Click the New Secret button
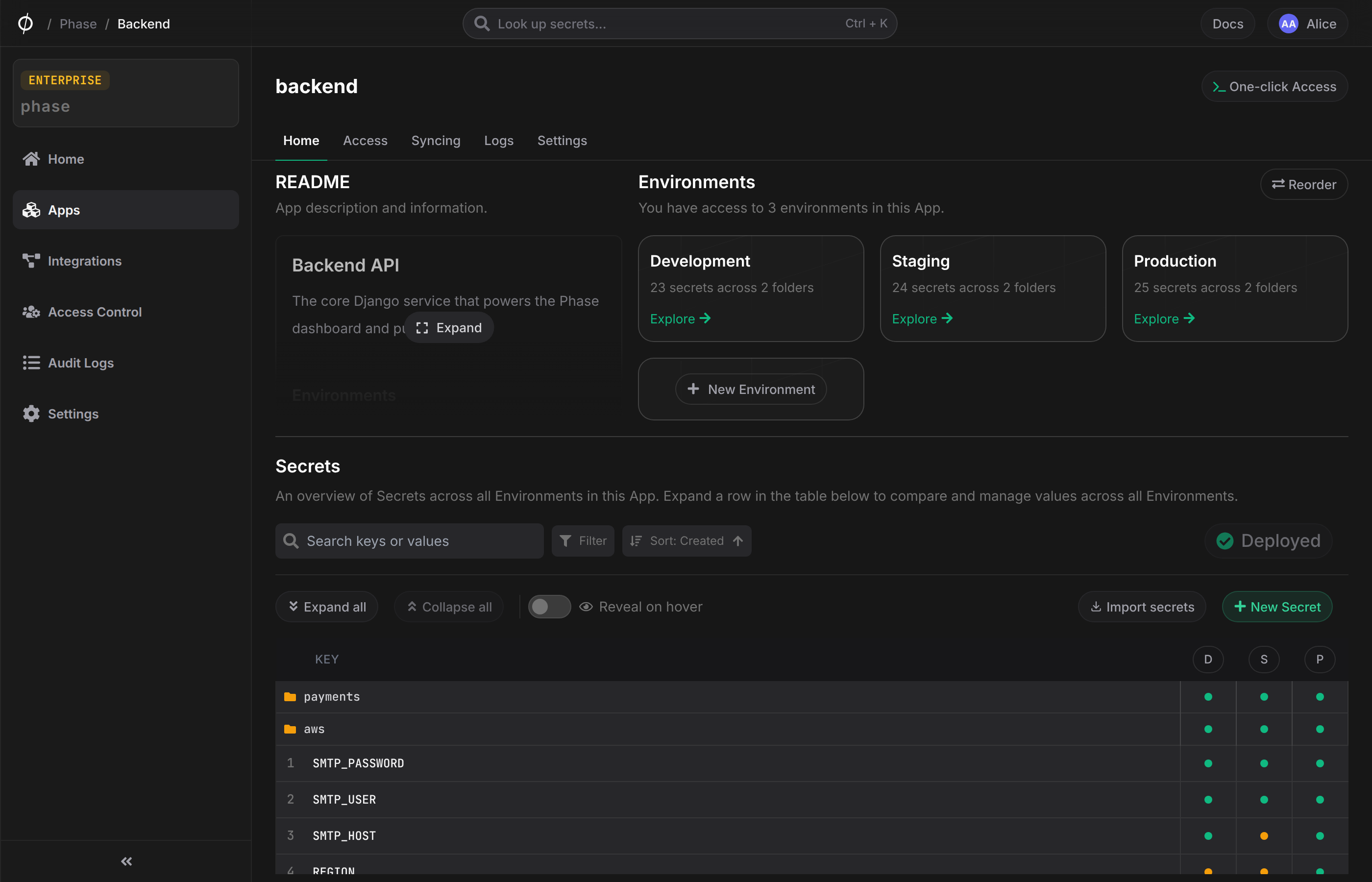Screen dimensions: 1372x882 pyautogui.click(x=1277, y=607)
